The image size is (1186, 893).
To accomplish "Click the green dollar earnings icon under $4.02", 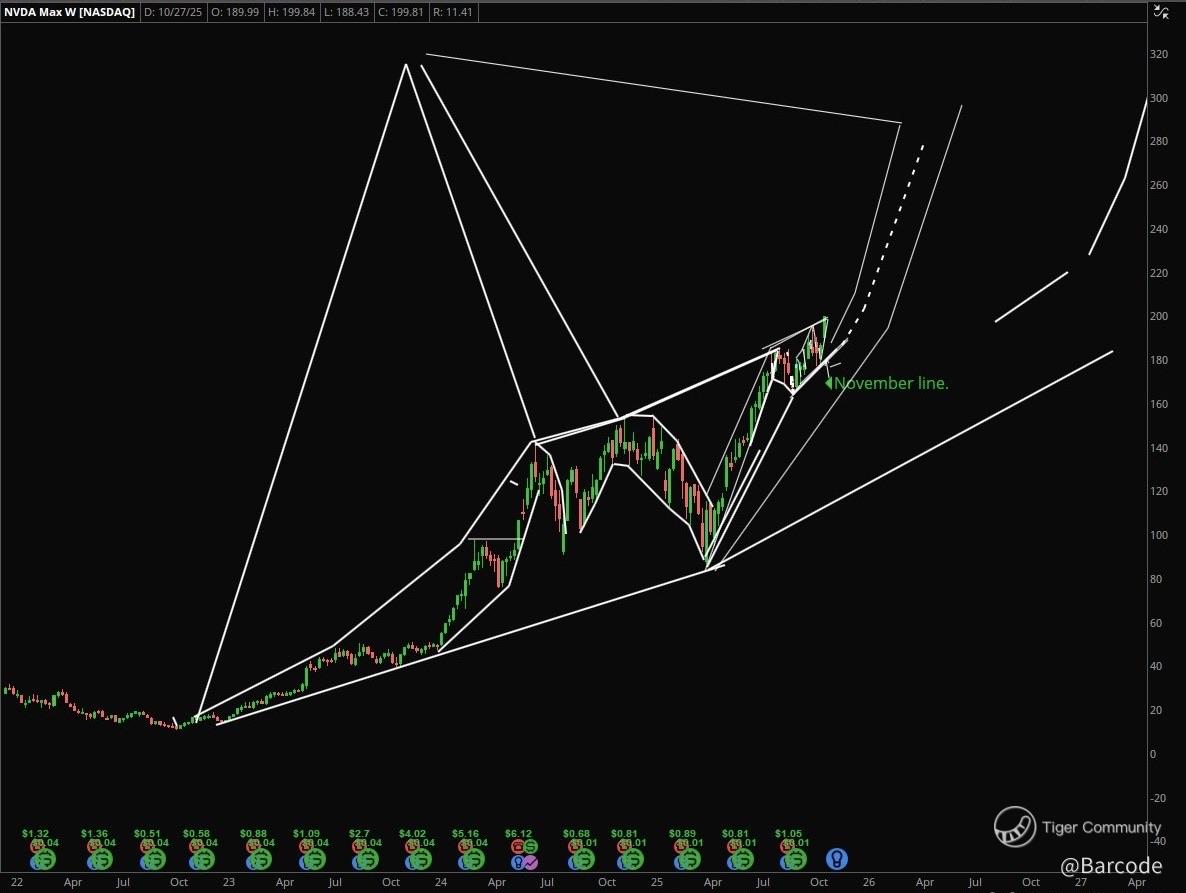I will click(420, 860).
